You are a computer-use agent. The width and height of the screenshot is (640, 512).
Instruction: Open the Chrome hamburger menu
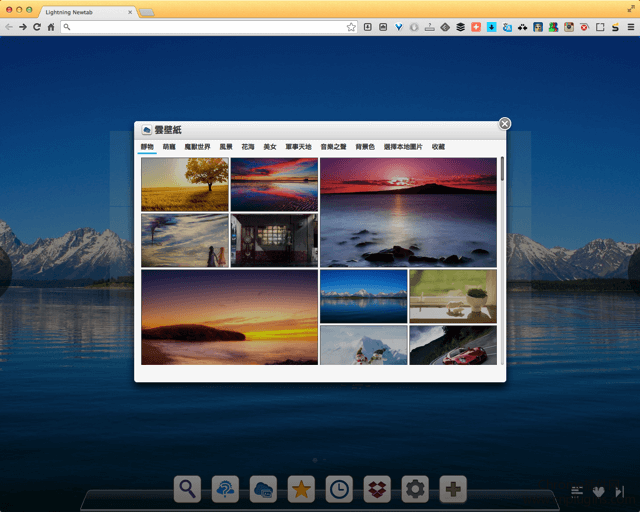click(x=631, y=27)
